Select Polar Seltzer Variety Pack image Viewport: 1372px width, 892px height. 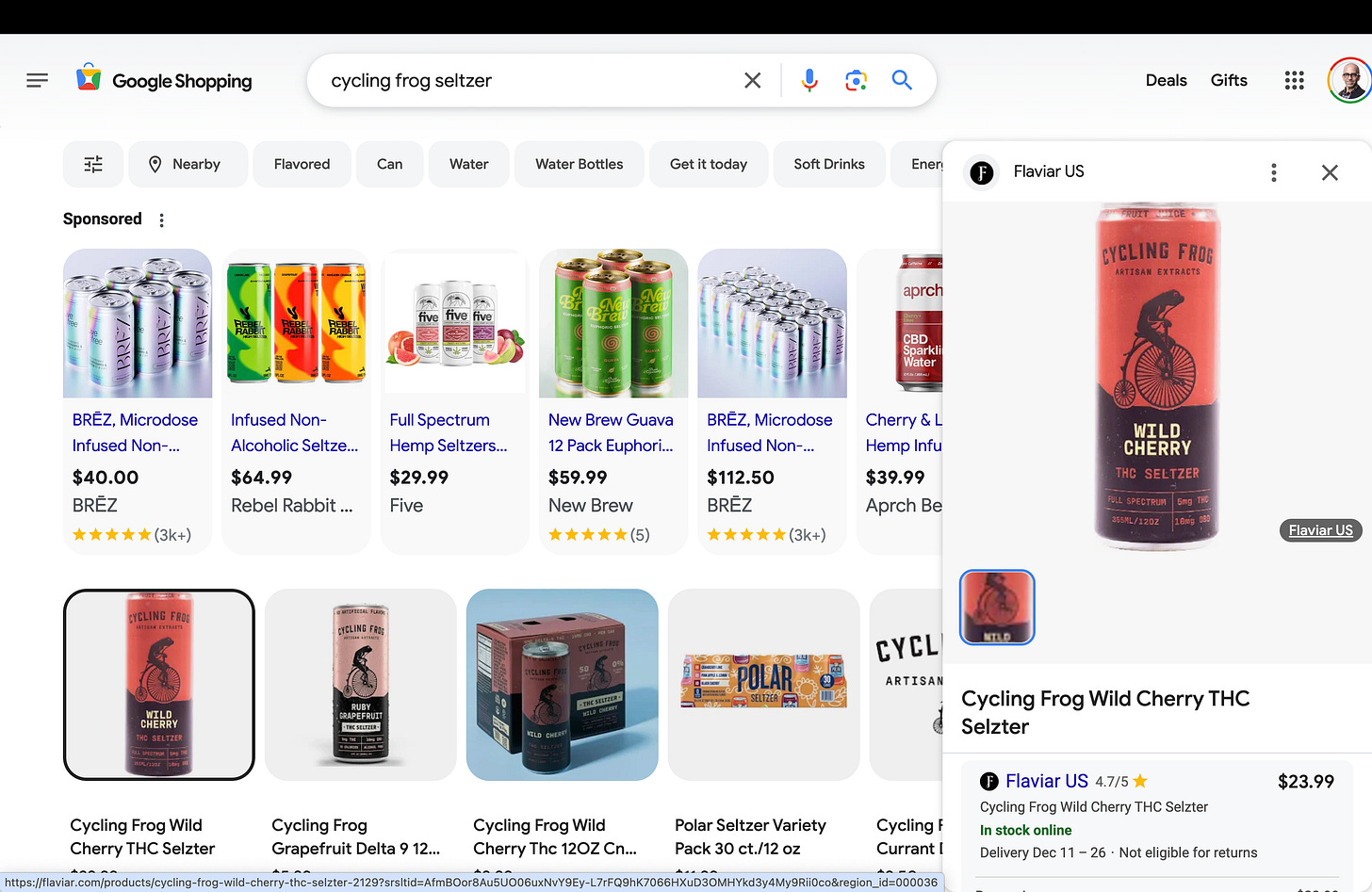[x=764, y=685]
